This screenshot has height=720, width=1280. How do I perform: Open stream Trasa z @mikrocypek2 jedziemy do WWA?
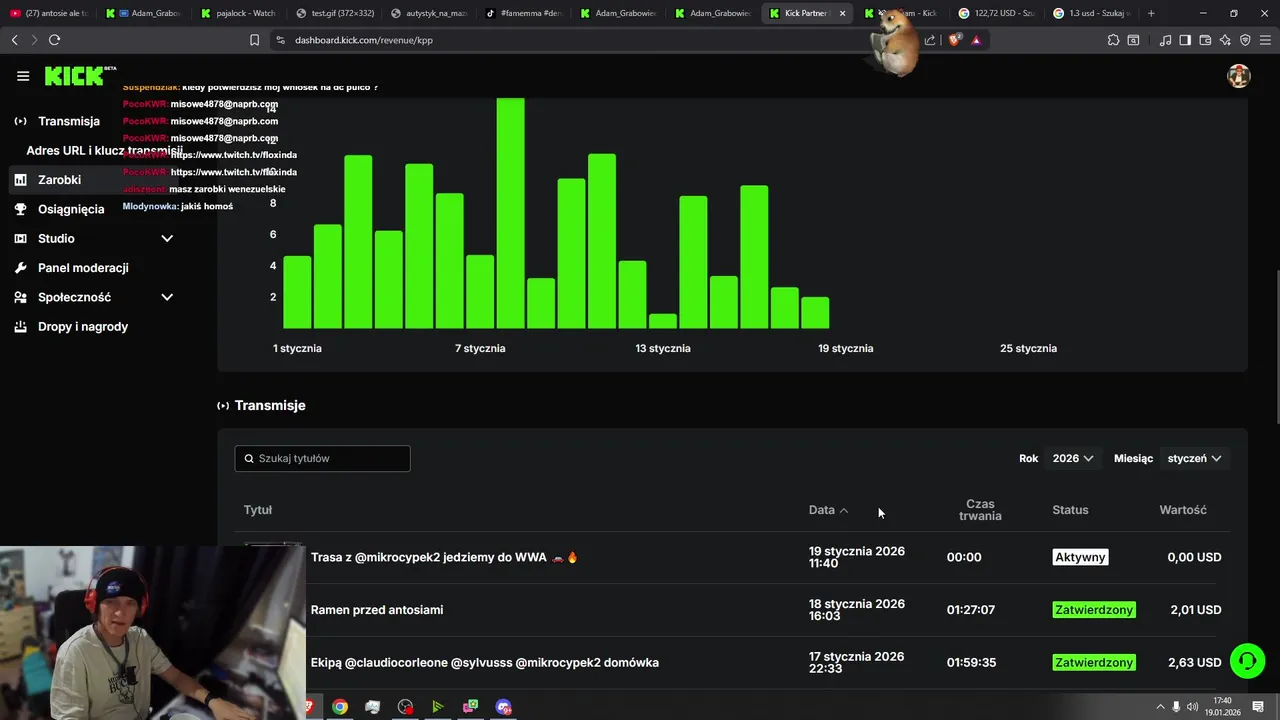click(x=444, y=557)
